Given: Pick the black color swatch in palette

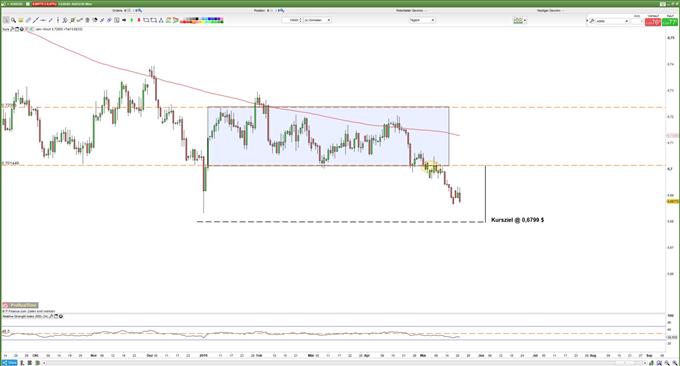Looking at the screenshot, I should tap(197, 19).
